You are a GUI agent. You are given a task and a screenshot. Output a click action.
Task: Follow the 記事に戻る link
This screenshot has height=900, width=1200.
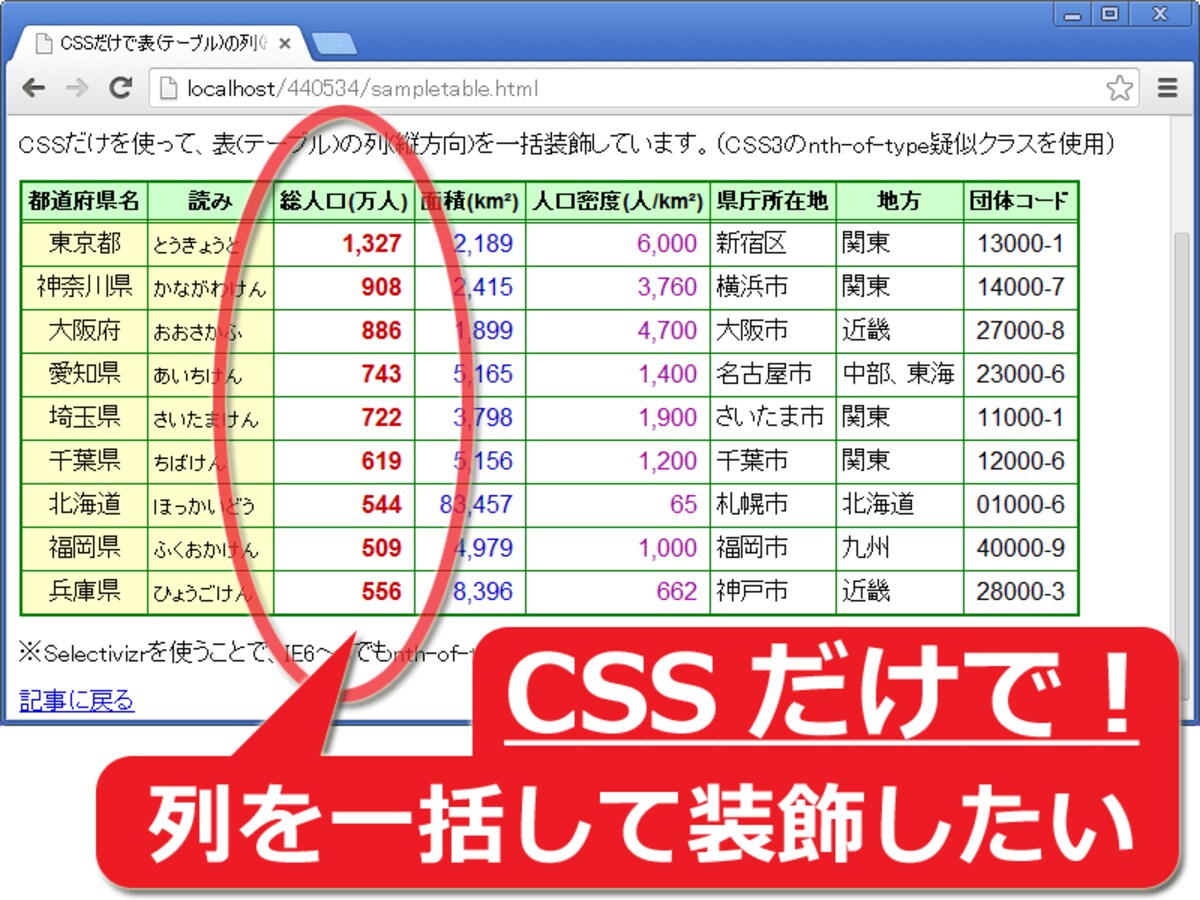(x=76, y=700)
